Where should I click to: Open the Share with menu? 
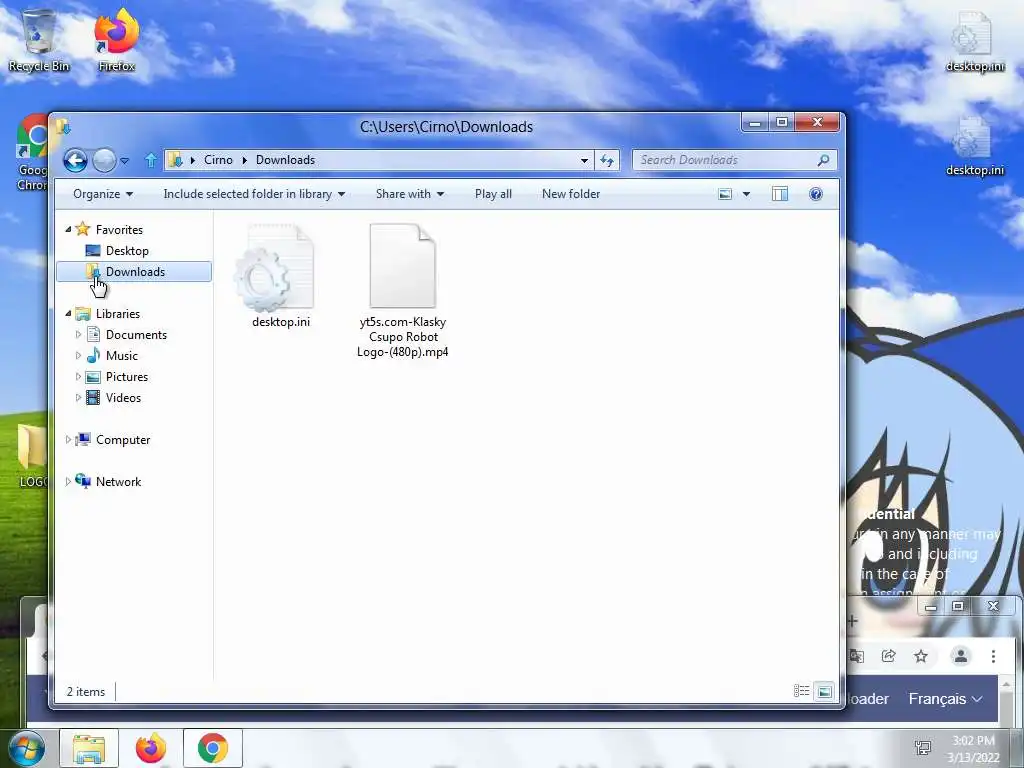point(410,194)
